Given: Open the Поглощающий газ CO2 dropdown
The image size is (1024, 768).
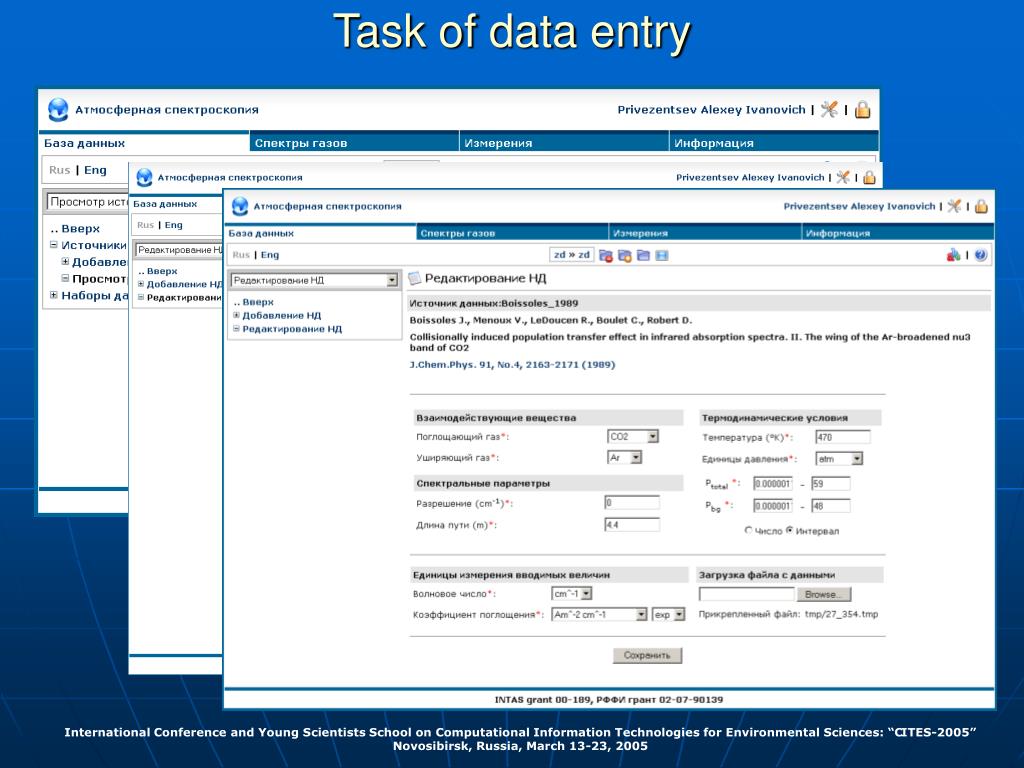Looking at the screenshot, I should click(x=633, y=436).
